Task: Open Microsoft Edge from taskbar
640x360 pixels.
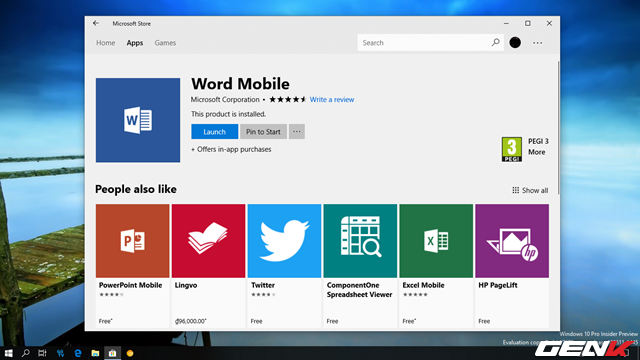Action: 78,353
